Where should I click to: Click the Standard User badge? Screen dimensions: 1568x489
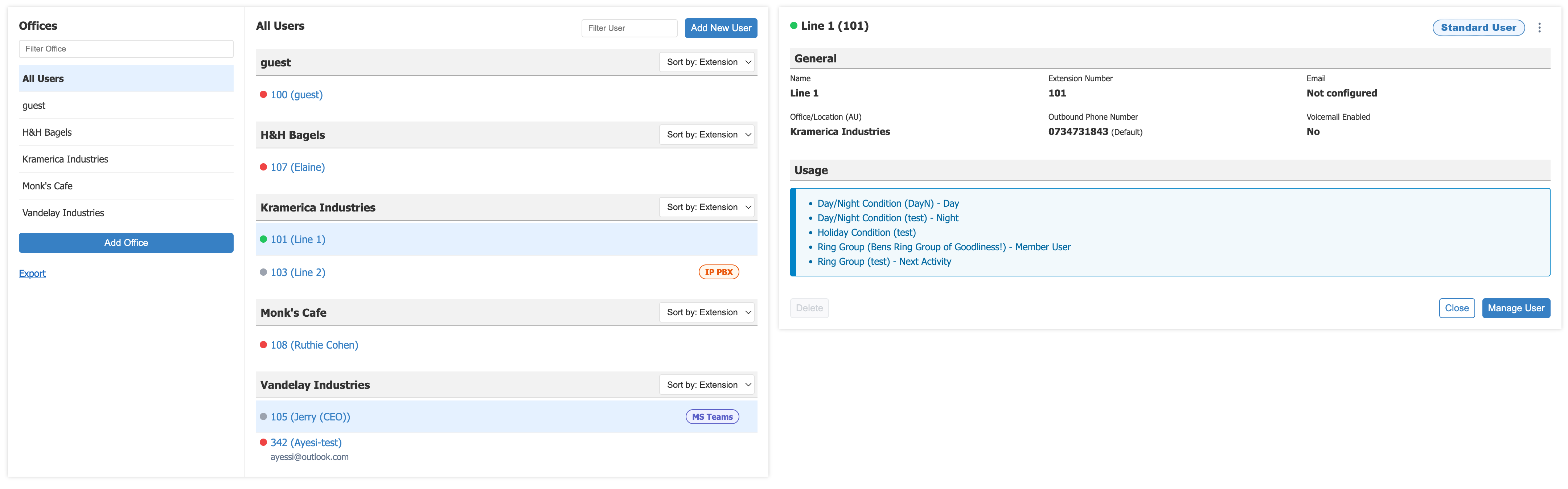coord(1478,28)
